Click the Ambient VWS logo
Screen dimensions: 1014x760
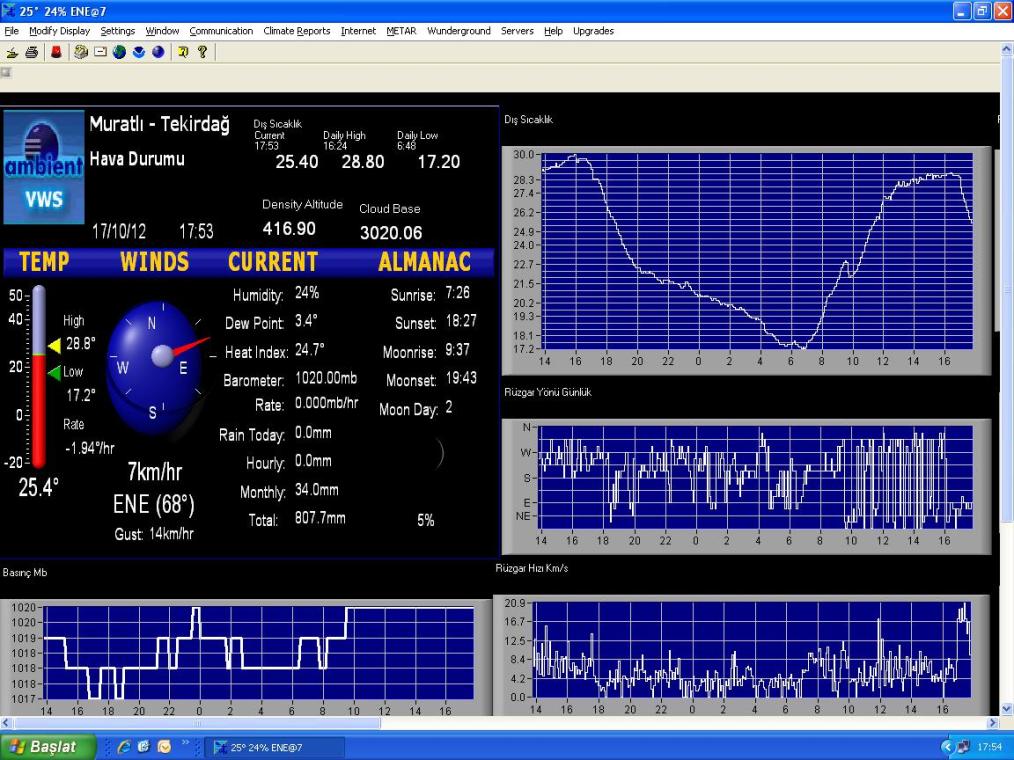coord(43,167)
